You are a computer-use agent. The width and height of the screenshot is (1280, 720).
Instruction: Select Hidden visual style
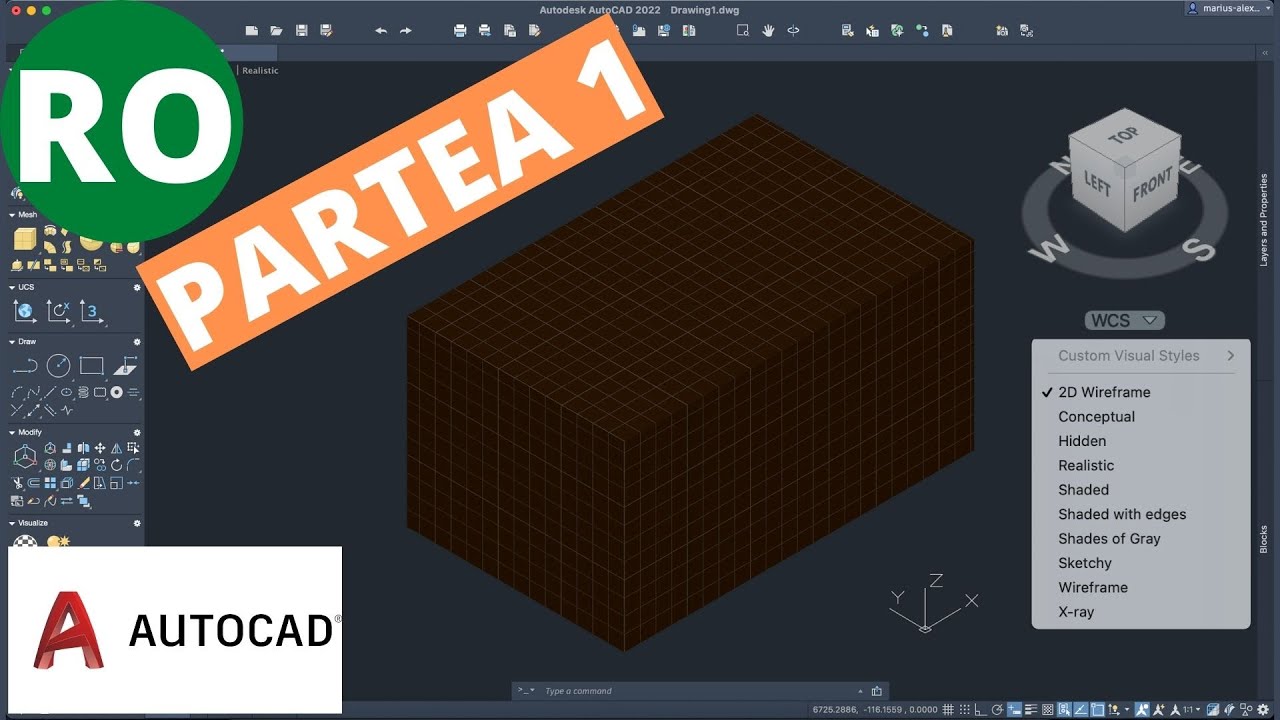(1082, 441)
